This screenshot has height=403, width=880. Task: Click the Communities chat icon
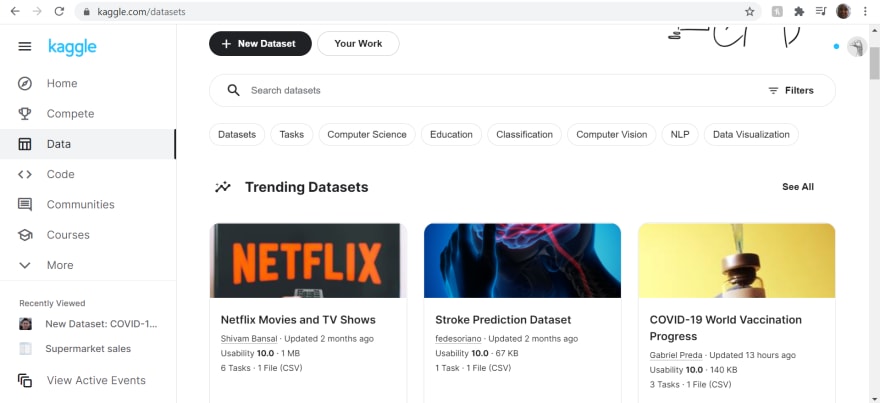coord(25,205)
